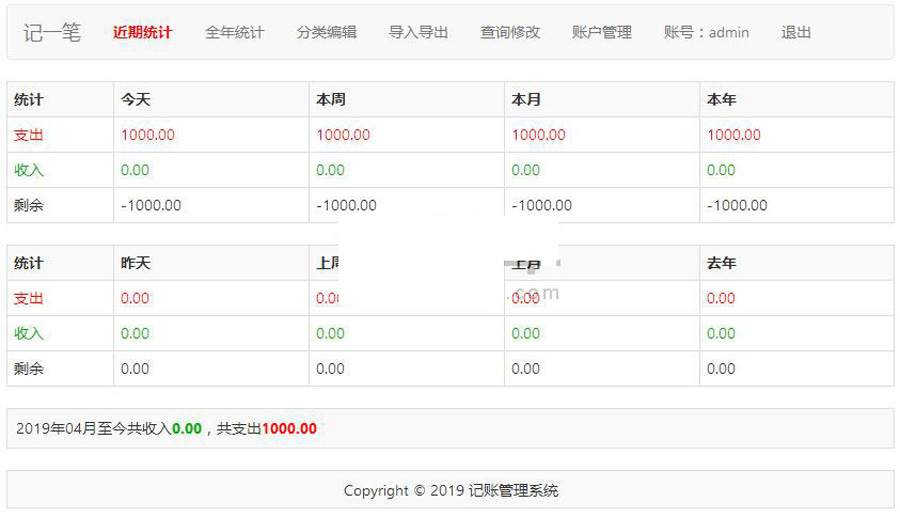
Task: Click the 今天 column header
Action: point(136,100)
